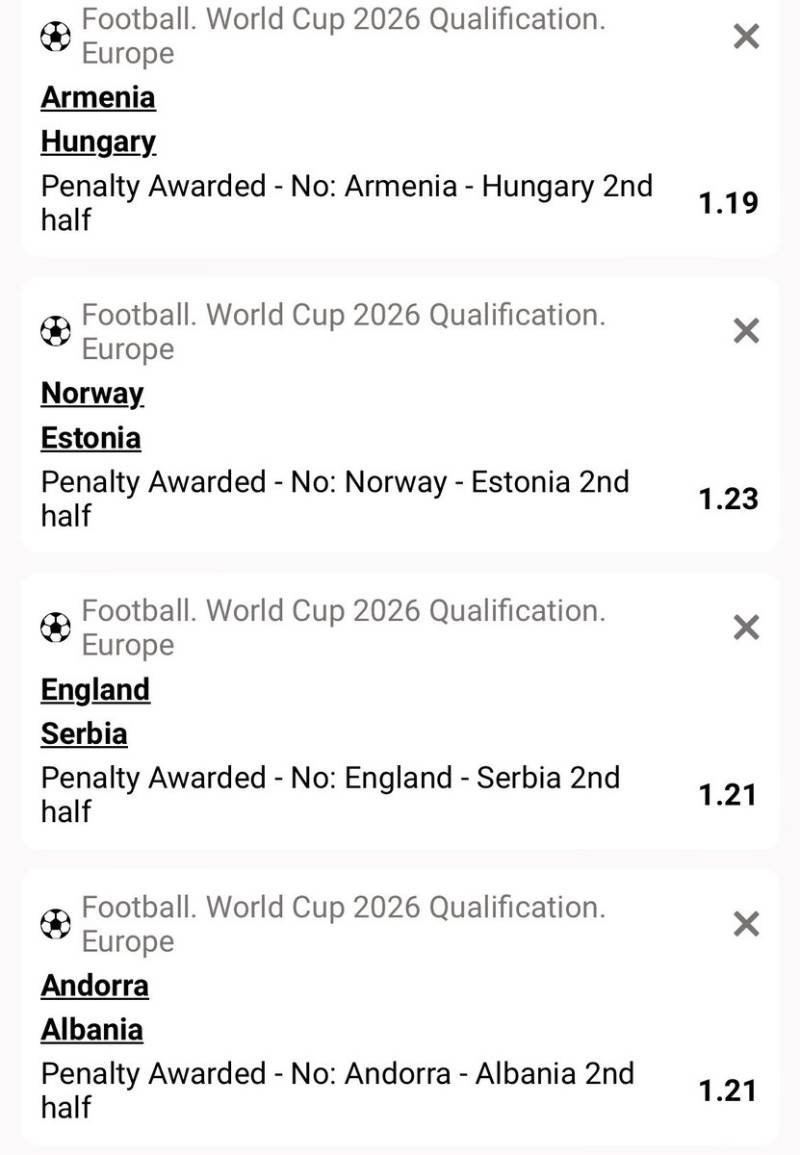Image resolution: width=800 pixels, height=1155 pixels.
Task: Select the 1.23 odds value
Action: pos(728,499)
